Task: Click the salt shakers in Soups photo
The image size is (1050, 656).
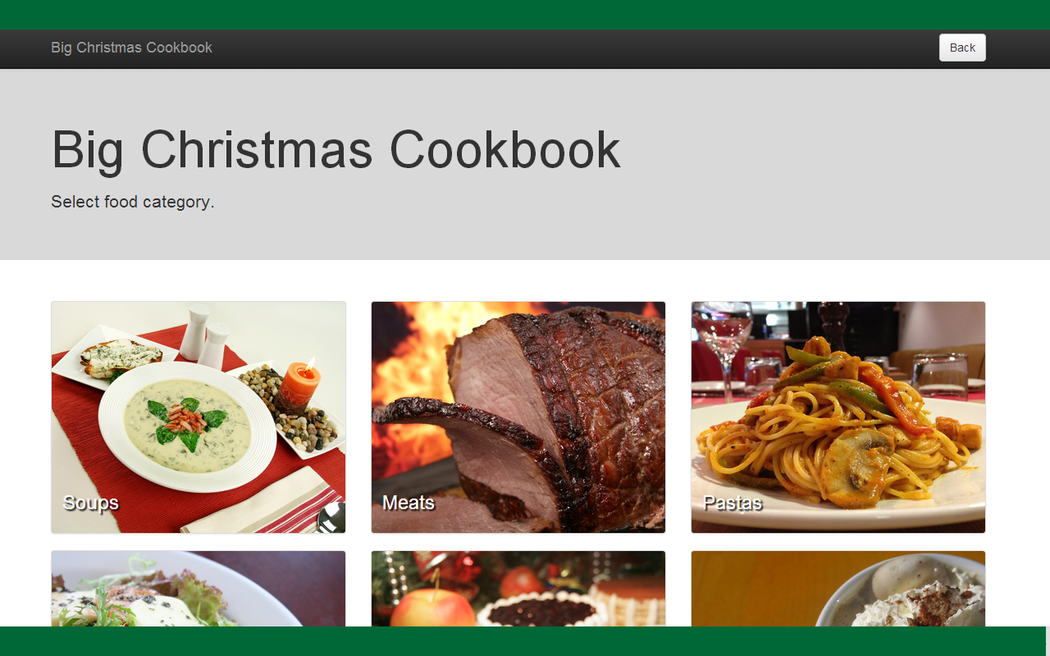Action: 204,337
